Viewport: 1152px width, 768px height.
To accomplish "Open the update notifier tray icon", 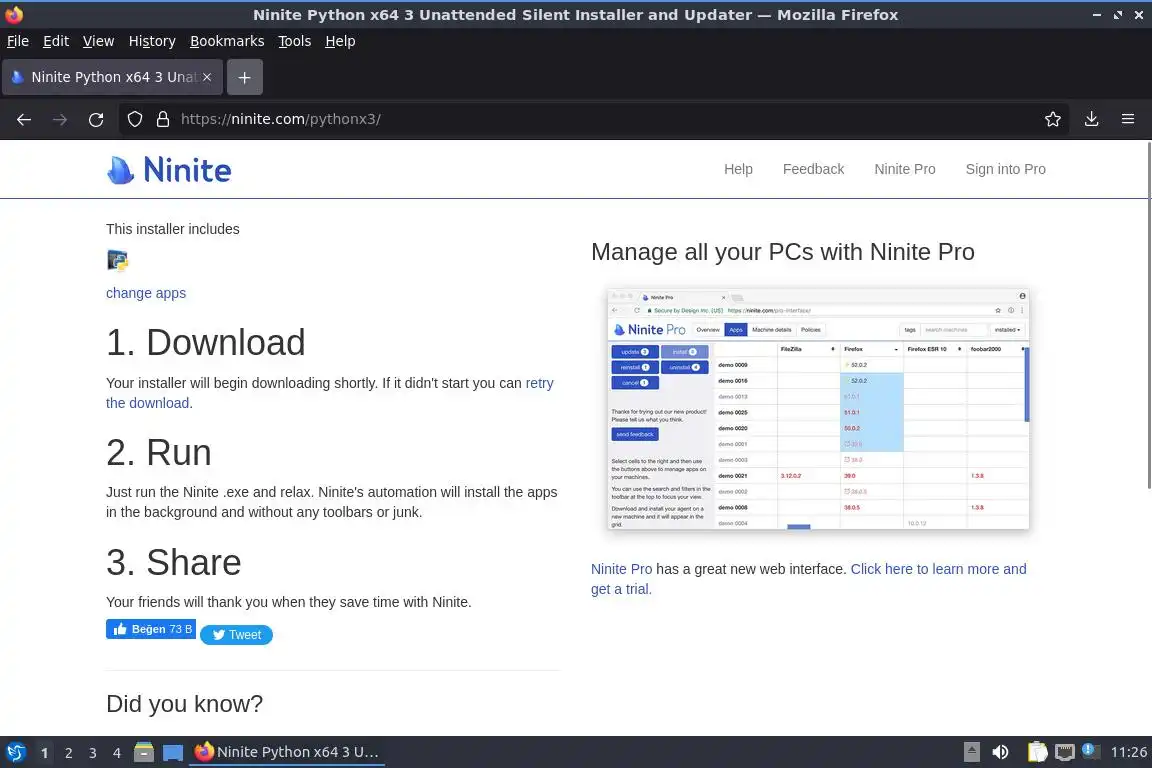I will [x=1091, y=751].
